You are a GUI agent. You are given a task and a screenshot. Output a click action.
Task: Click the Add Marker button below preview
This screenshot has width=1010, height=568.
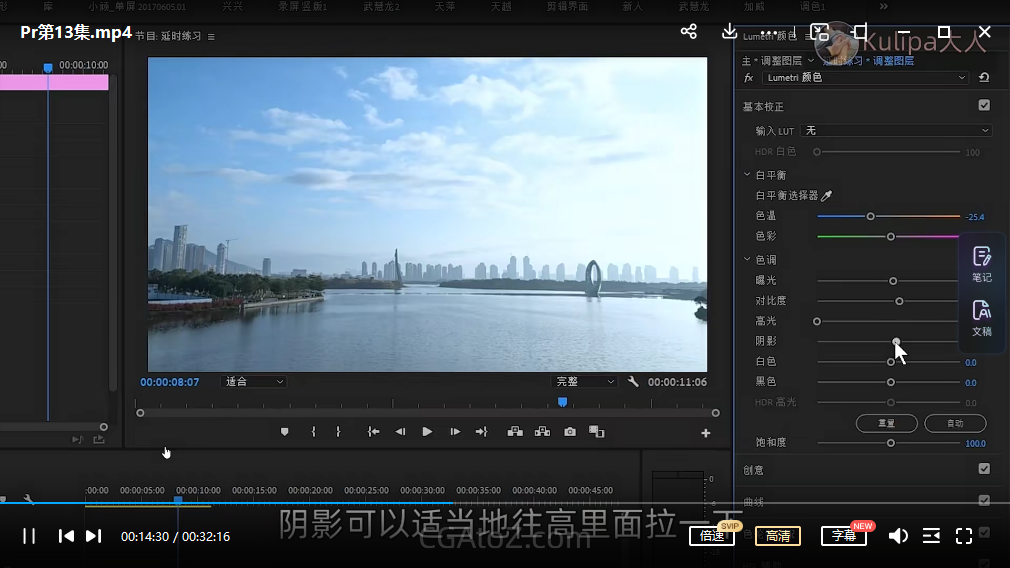[285, 432]
